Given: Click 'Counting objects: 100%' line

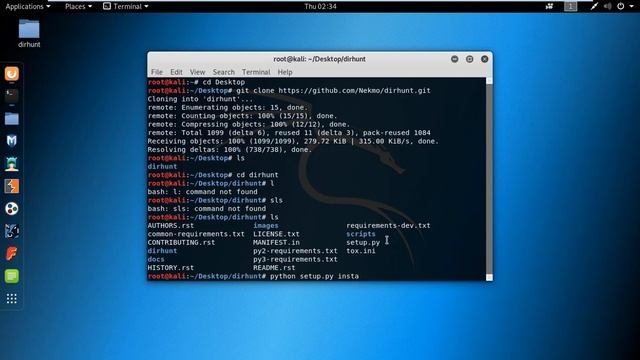Looking at the screenshot, I should point(242,116).
